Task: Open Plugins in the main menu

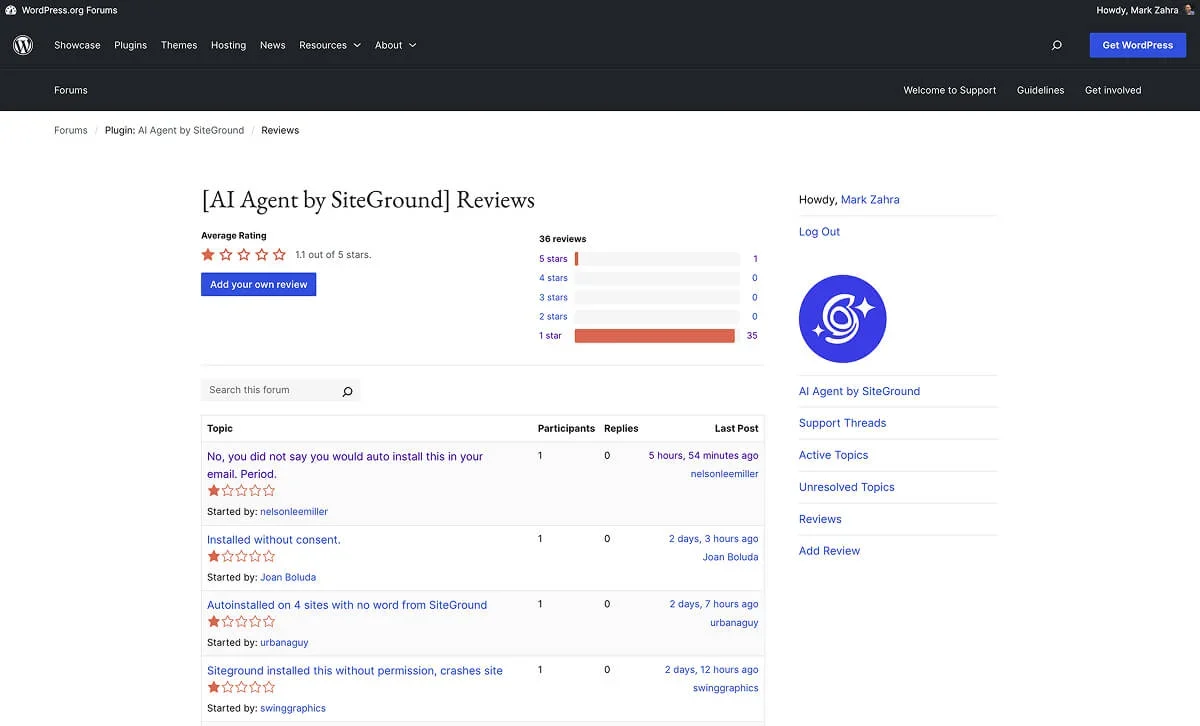Action: click(x=130, y=45)
